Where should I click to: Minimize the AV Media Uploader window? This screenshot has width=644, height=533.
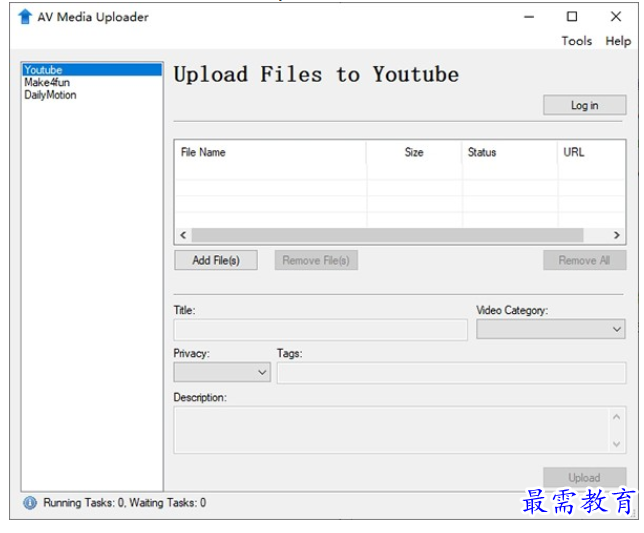point(529,17)
